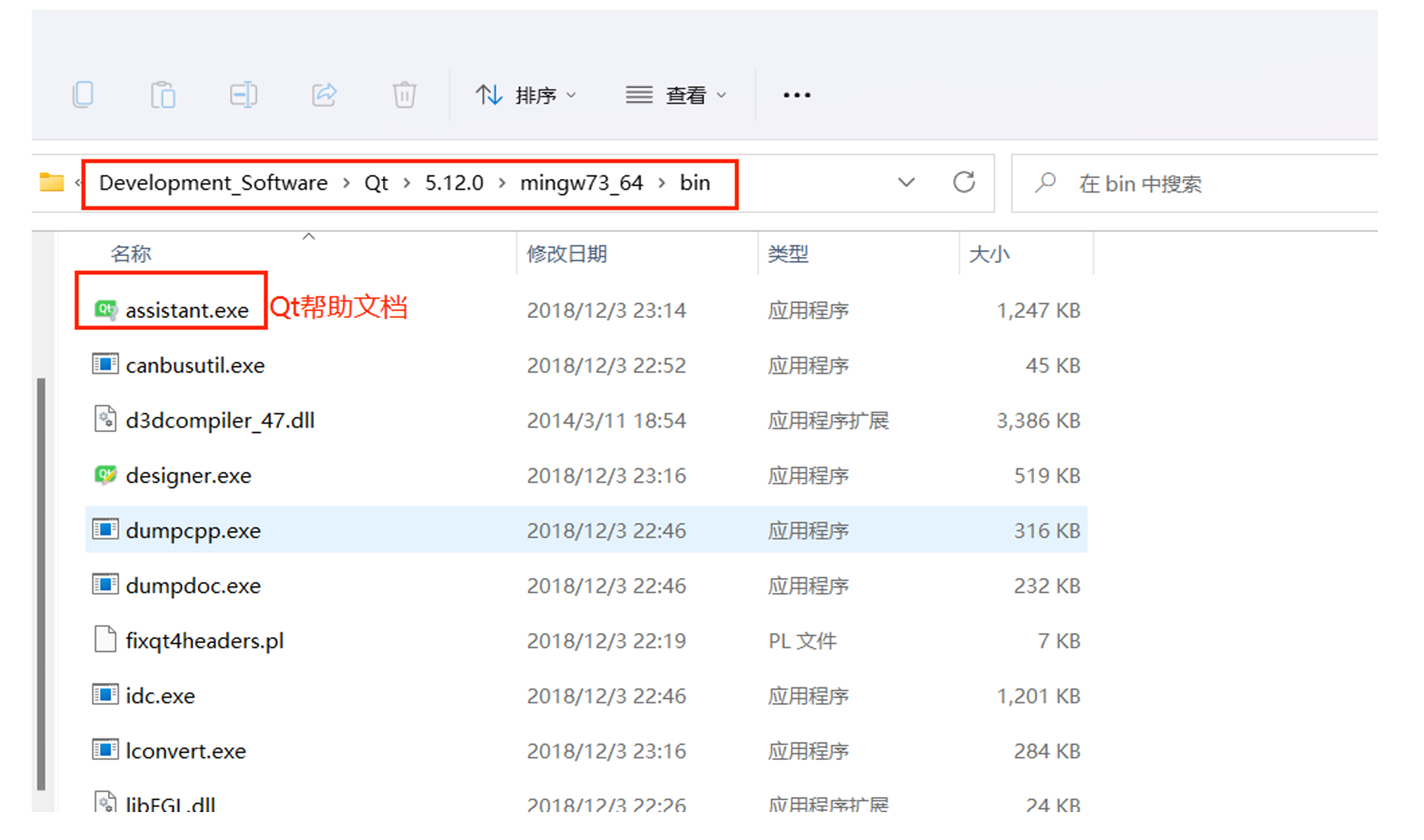Image resolution: width=1424 pixels, height=840 pixels.
Task: Expand chevron after mingw73_64 in path
Action: (662, 184)
